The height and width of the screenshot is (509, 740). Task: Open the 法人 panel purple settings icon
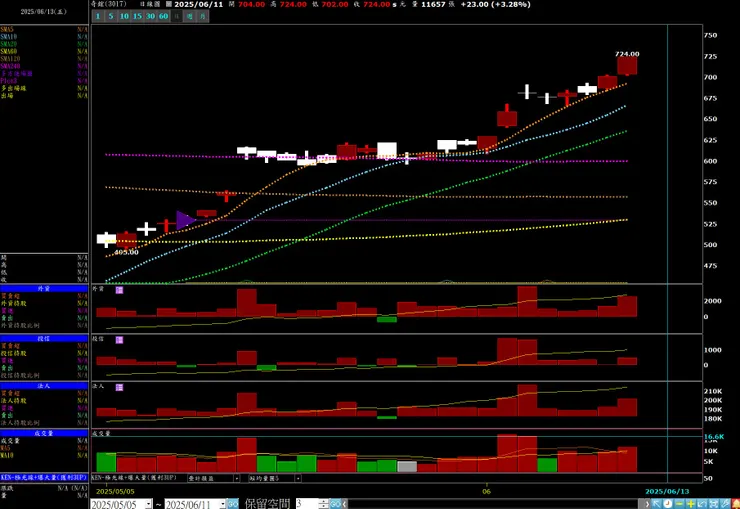119,387
